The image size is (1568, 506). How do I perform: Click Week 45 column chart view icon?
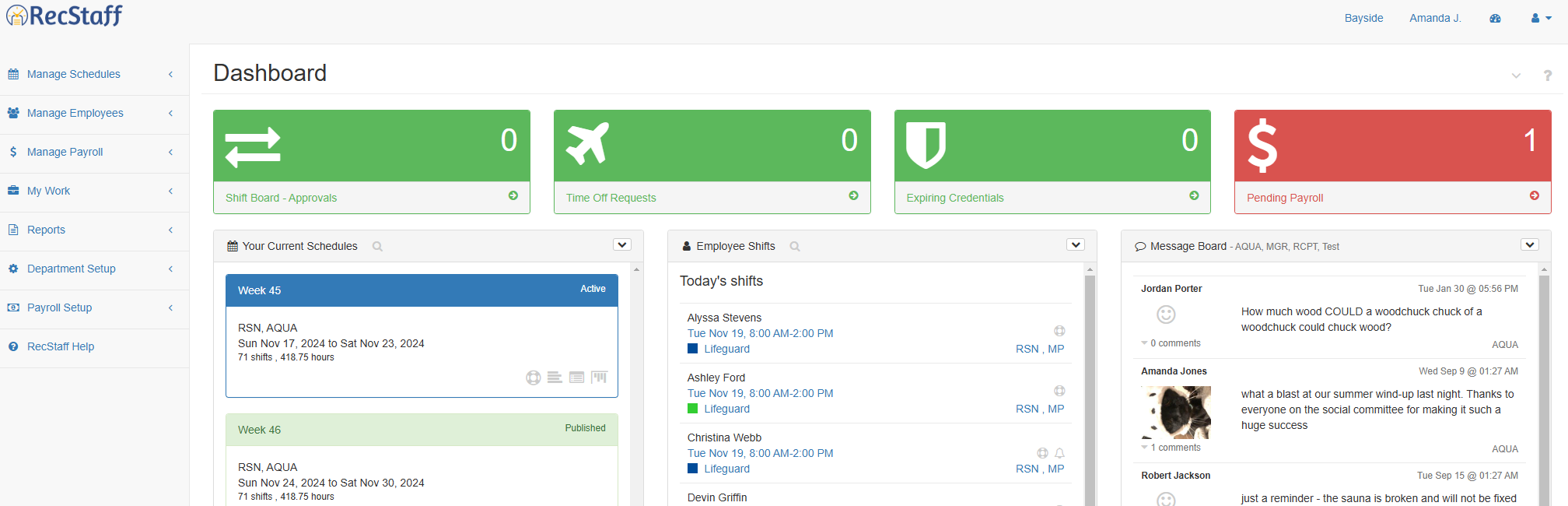tap(599, 378)
